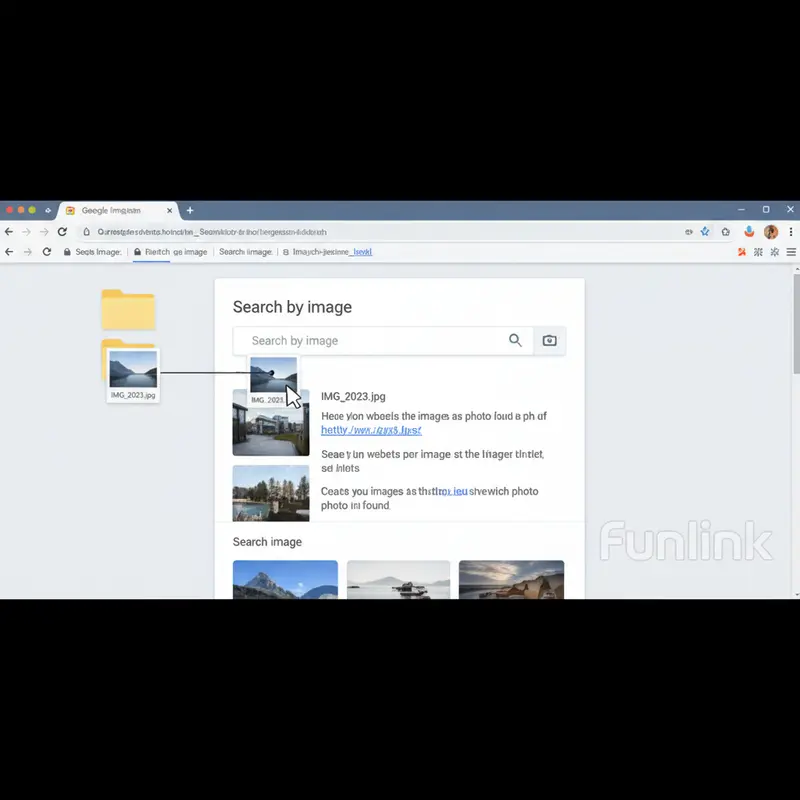Open a new tab with the plus button
Image resolution: width=800 pixels, height=800 pixels.
[189, 210]
